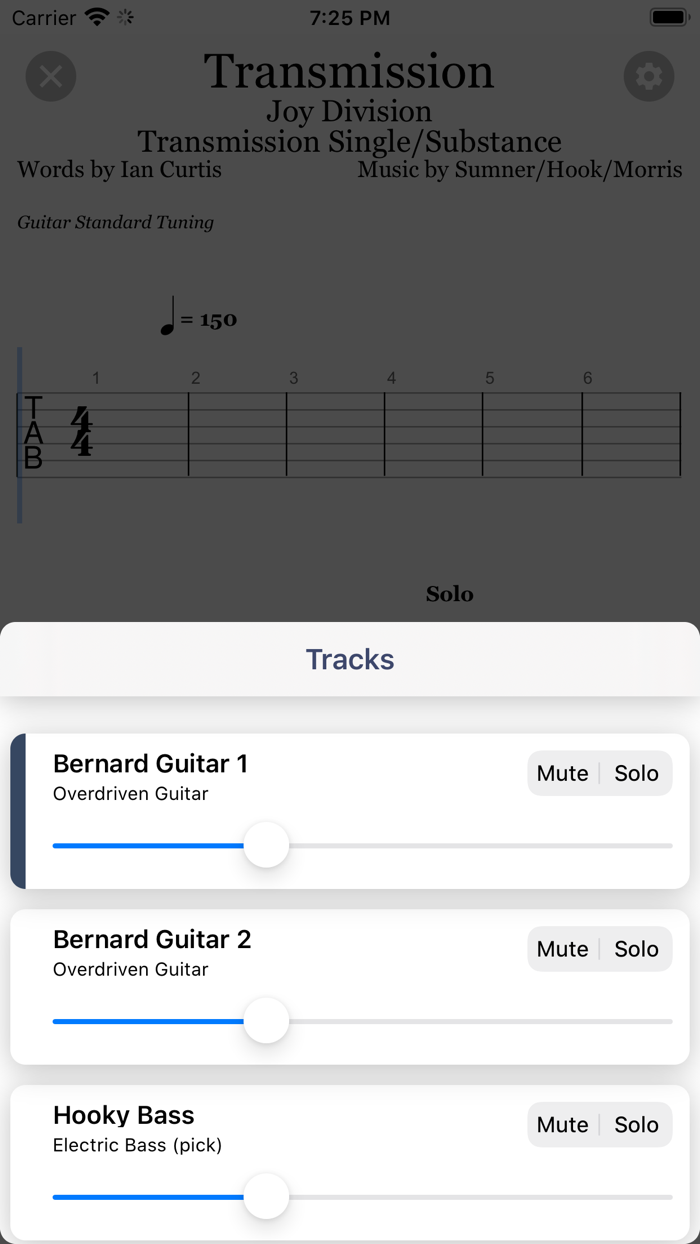
Task: Mute the Hooky Bass track
Action: point(562,1124)
